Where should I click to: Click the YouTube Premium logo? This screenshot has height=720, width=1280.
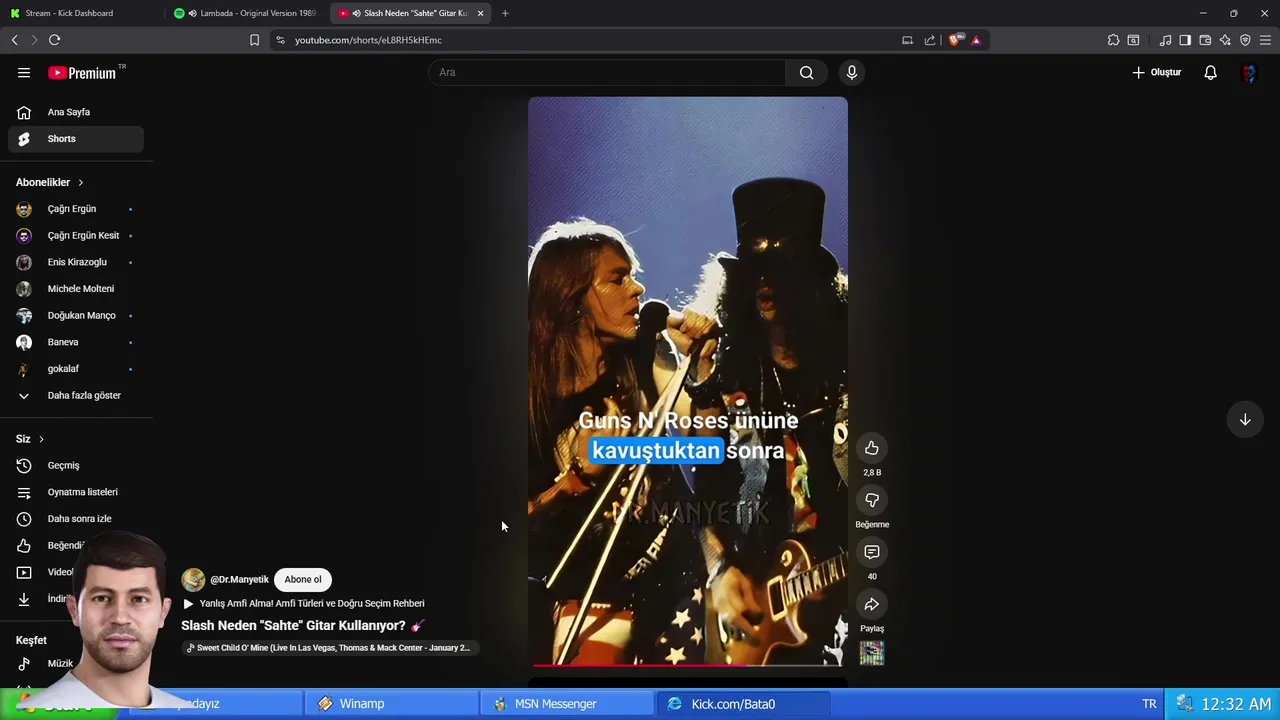82,73
